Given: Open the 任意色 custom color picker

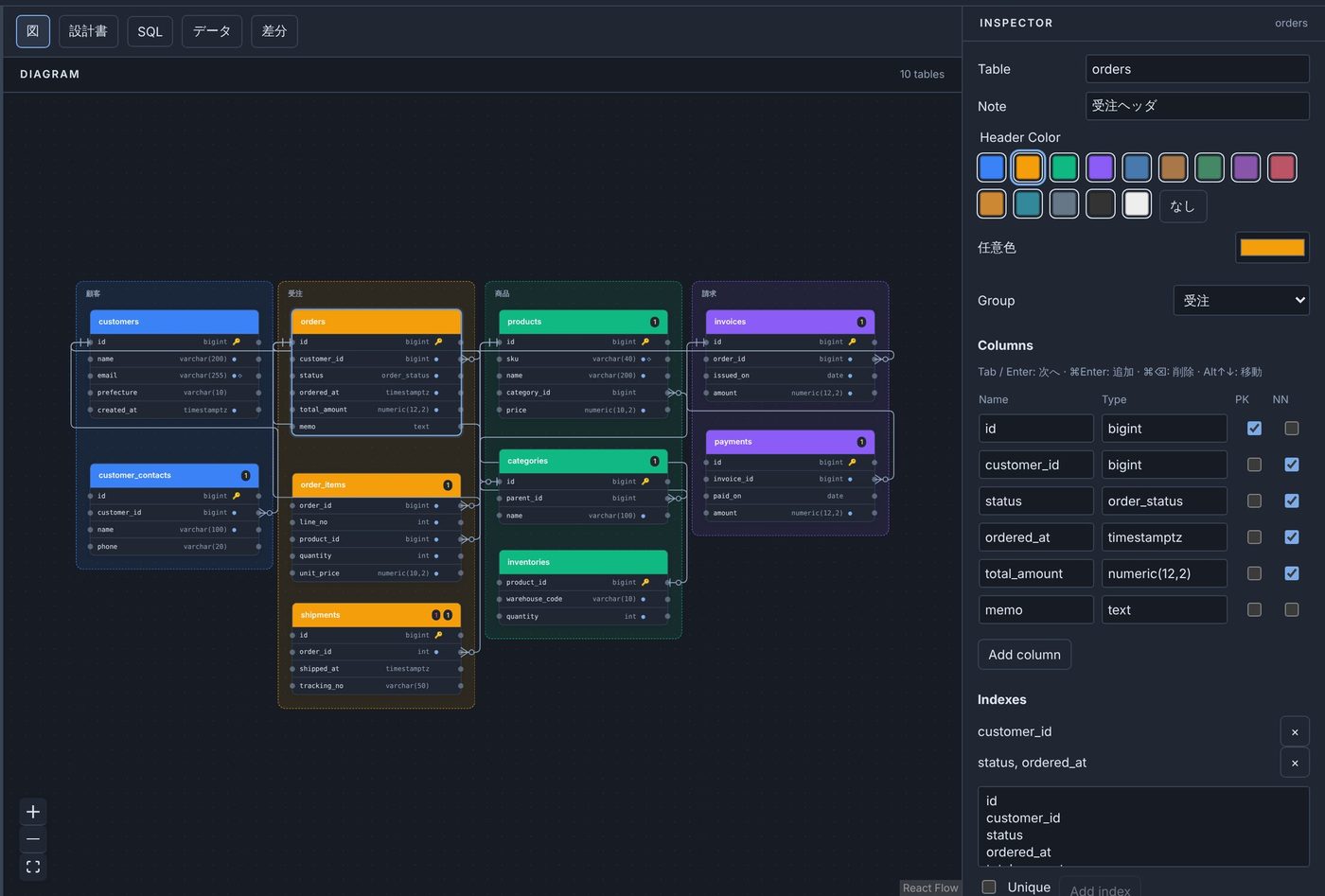Looking at the screenshot, I should pyautogui.click(x=1272, y=248).
